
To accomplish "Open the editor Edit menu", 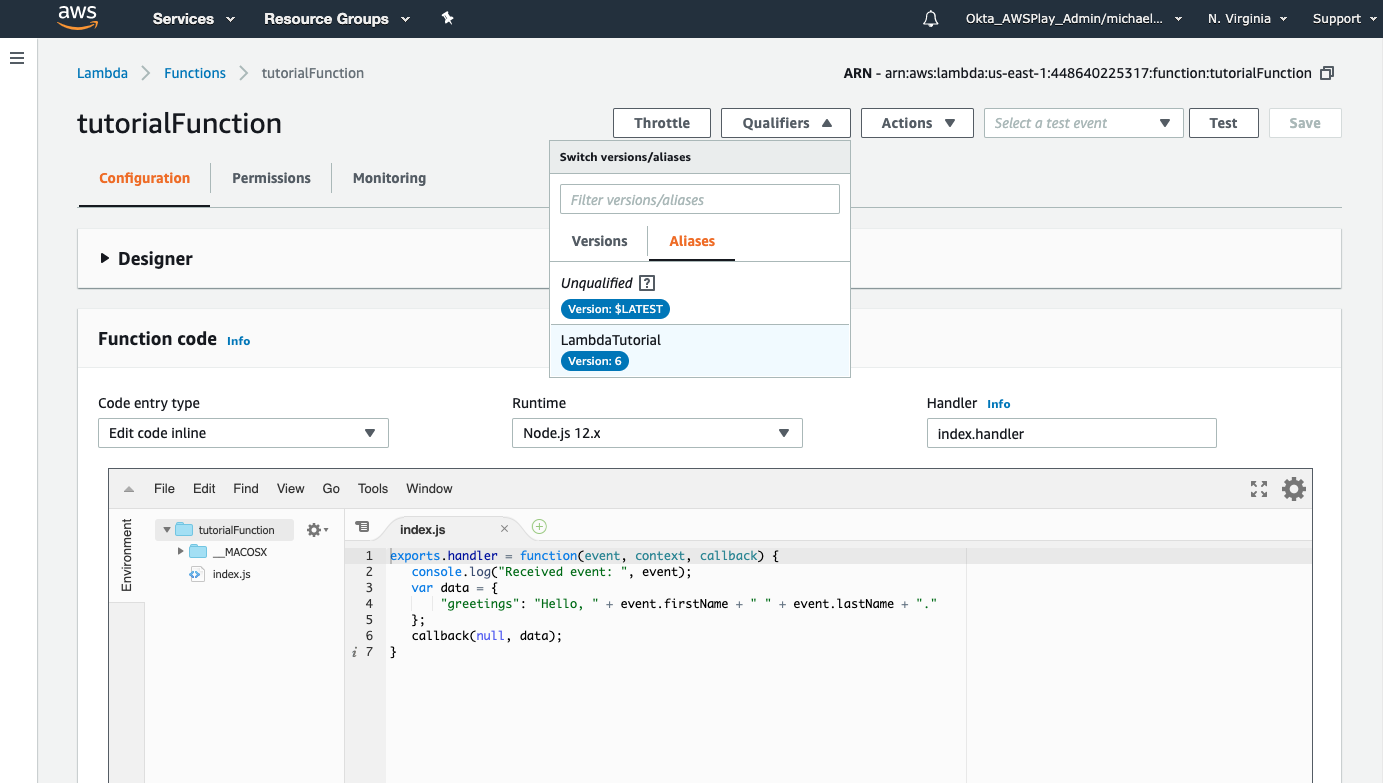I will click(204, 489).
